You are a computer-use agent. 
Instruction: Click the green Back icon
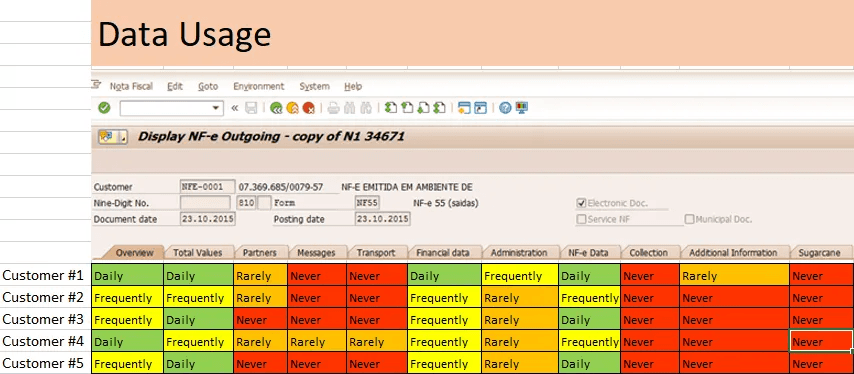[x=276, y=108]
